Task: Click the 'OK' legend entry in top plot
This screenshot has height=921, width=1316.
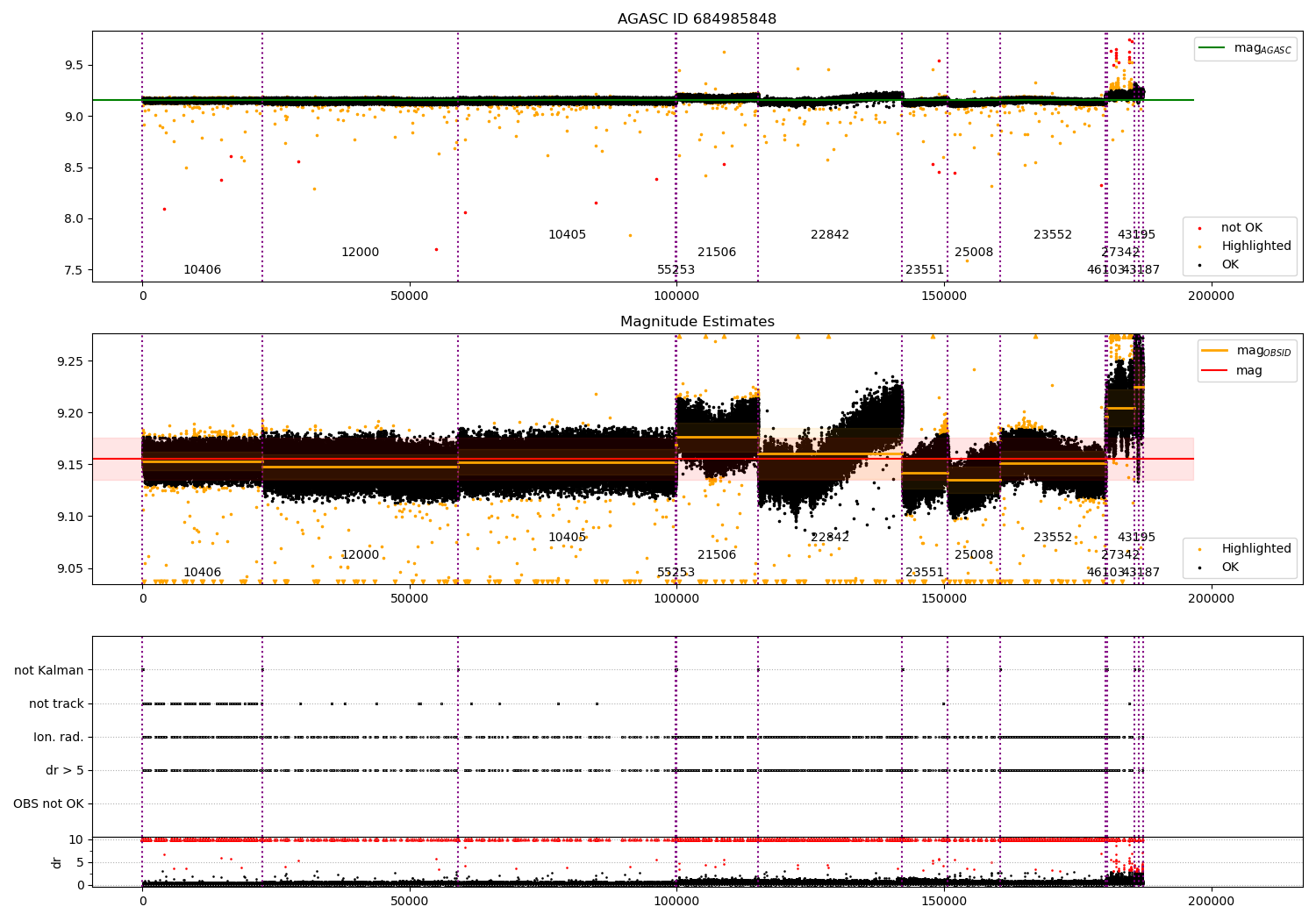Action: coord(1219,265)
